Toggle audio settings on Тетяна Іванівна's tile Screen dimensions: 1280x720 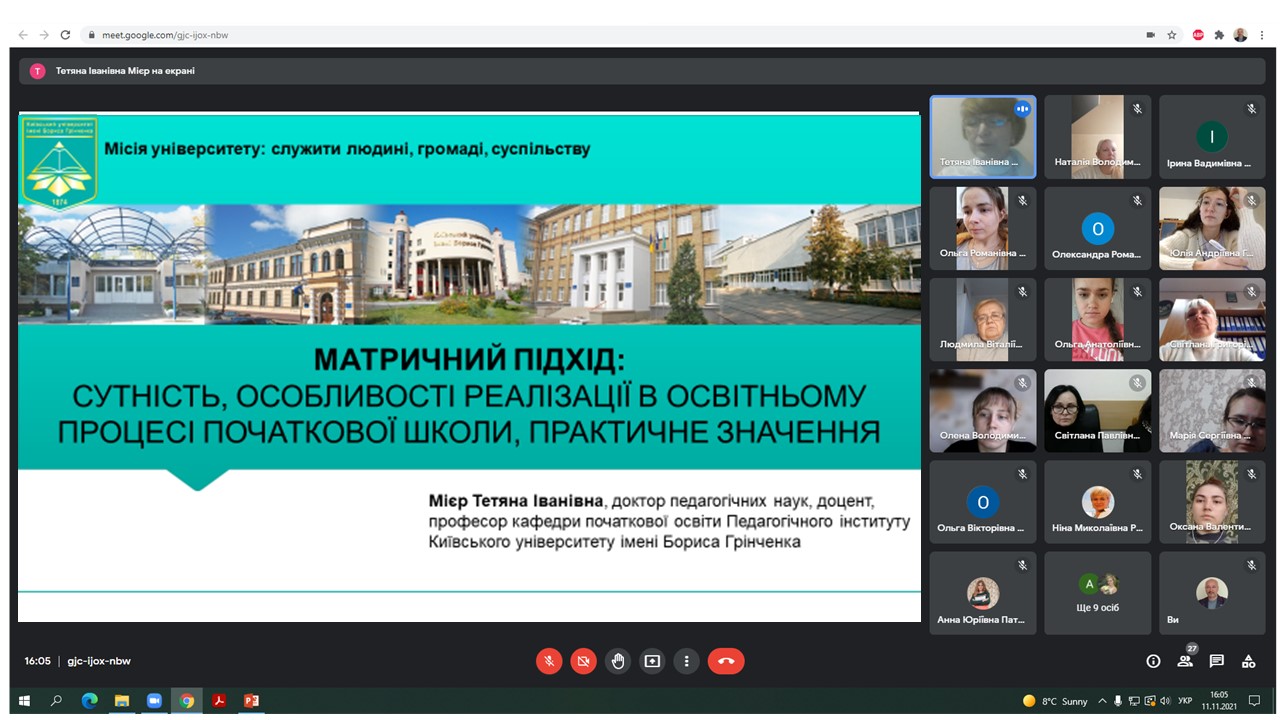click(1022, 110)
